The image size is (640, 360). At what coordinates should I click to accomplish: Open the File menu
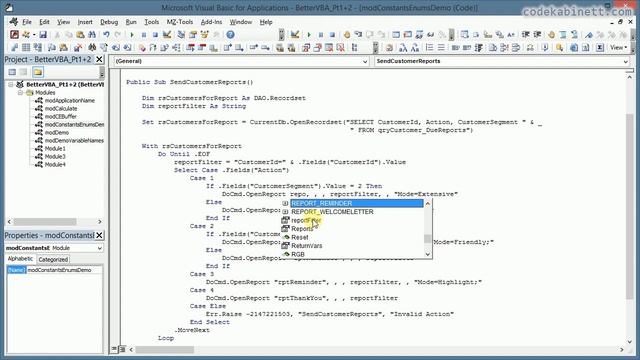click(x=27, y=22)
